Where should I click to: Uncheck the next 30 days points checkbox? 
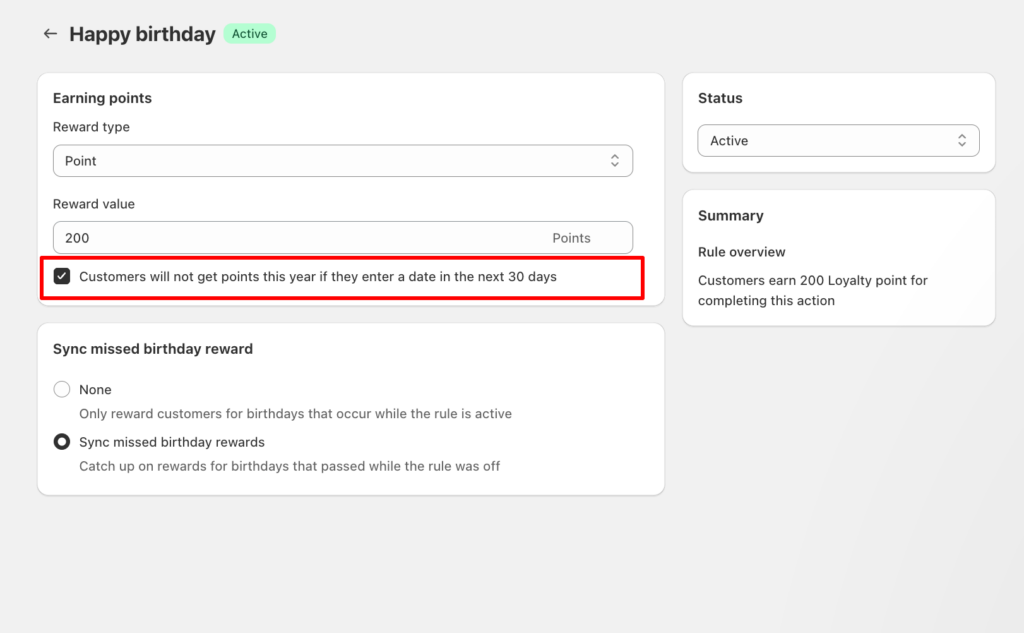(x=62, y=276)
